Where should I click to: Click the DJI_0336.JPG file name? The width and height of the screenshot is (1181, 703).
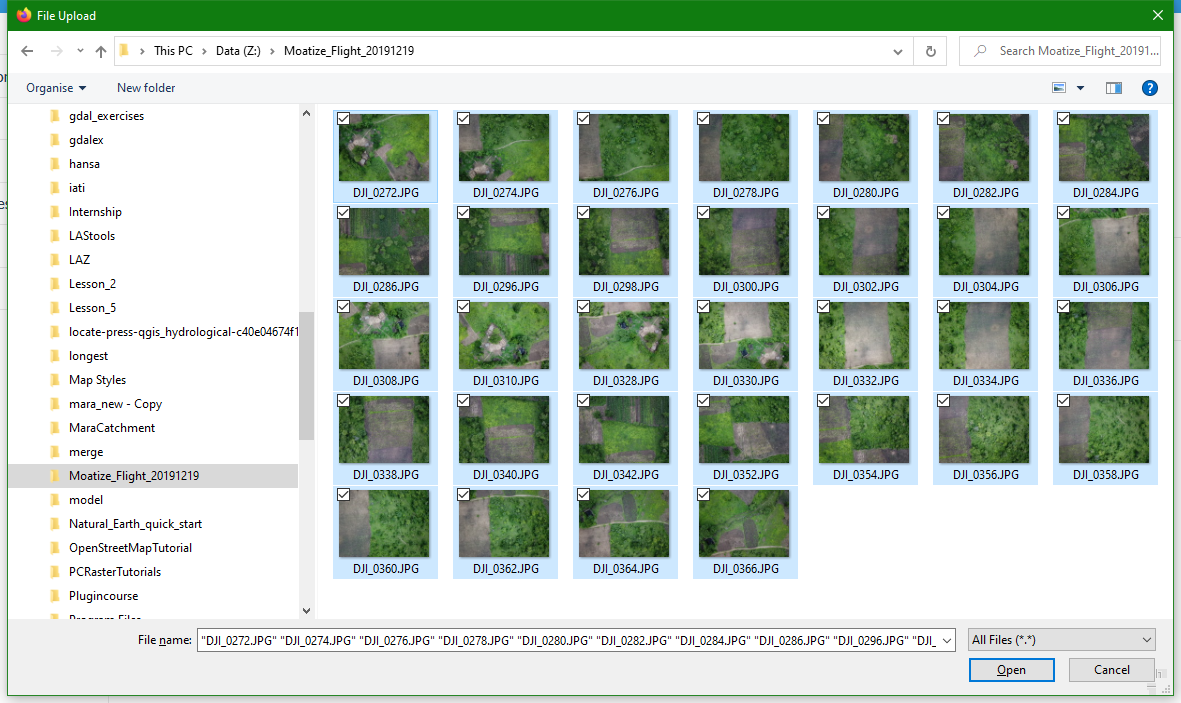click(x=1106, y=381)
